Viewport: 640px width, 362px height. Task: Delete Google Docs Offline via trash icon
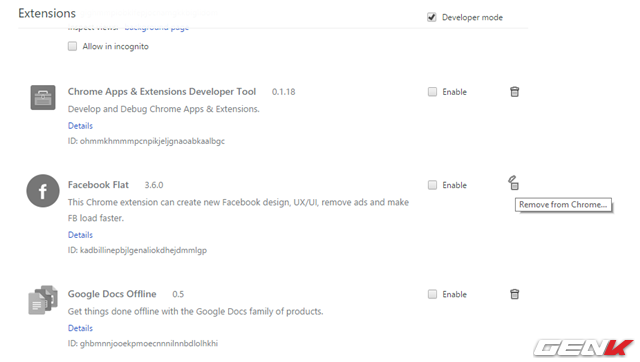pyautogui.click(x=514, y=294)
